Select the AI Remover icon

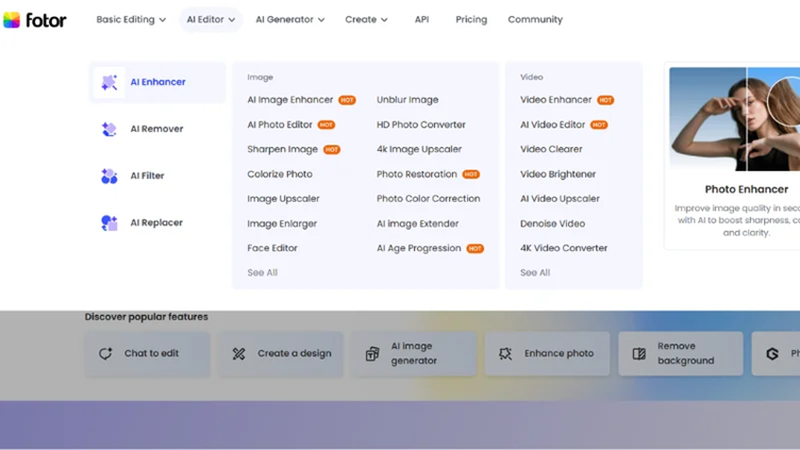(x=109, y=129)
